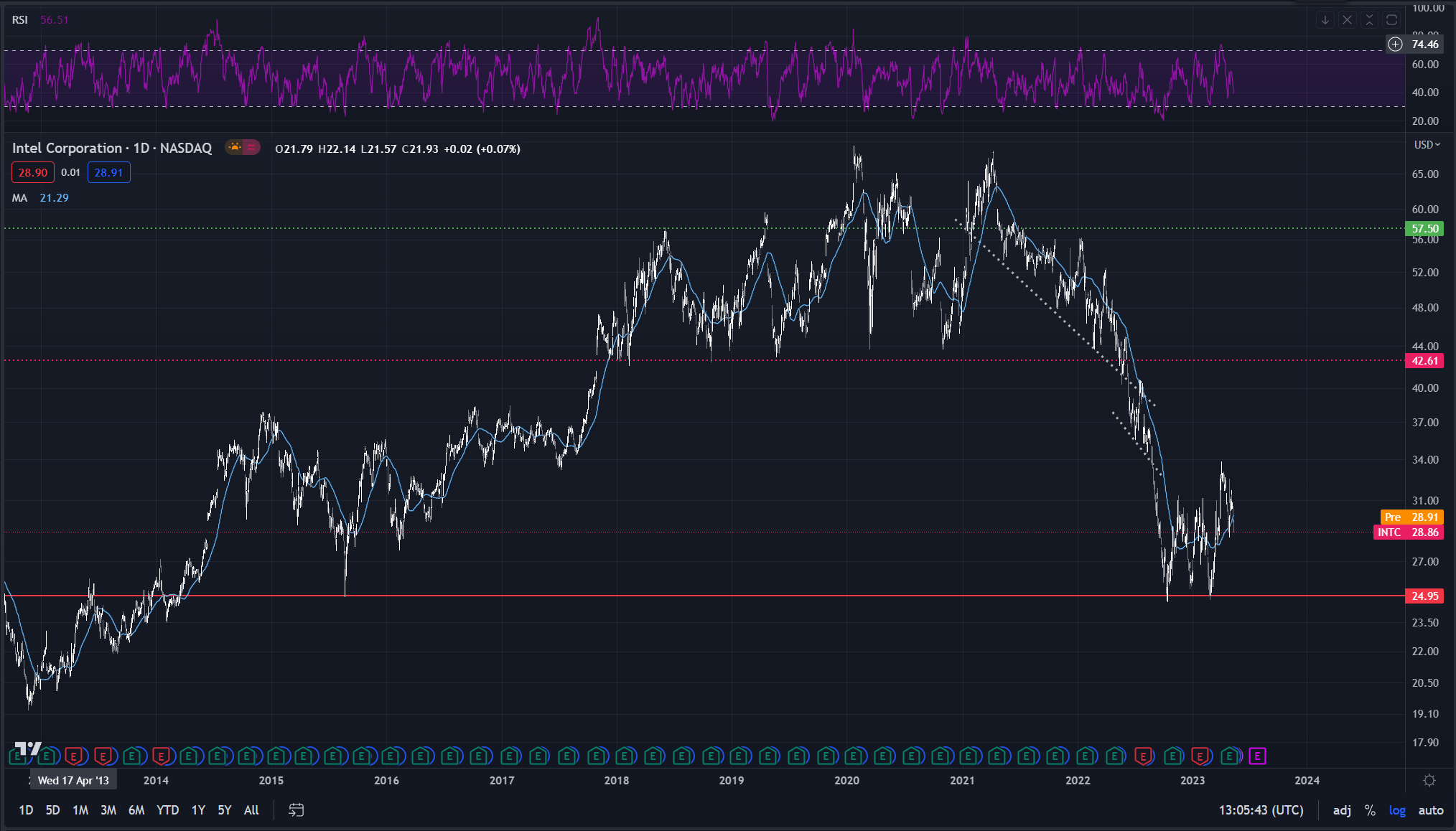The width and height of the screenshot is (1456, 831).
Task: Click the RSI indicator legend label
Action: pyautogui.click(x=20, y=20)
